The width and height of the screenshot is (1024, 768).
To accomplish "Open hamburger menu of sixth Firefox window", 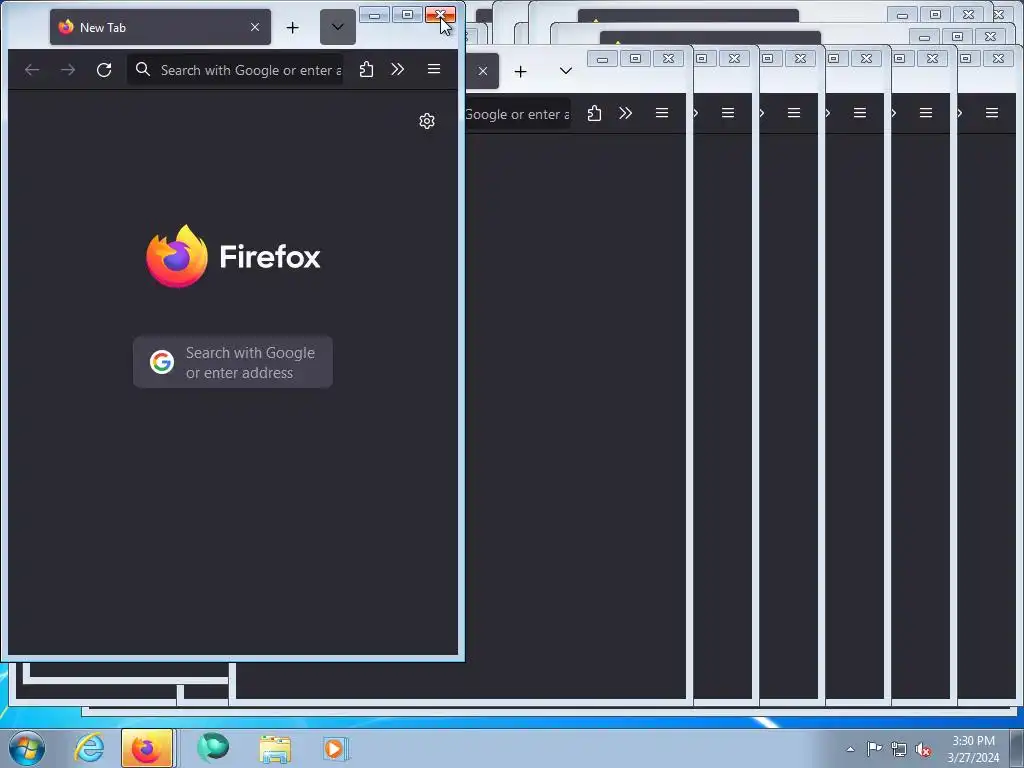I will tap(925, 114).
